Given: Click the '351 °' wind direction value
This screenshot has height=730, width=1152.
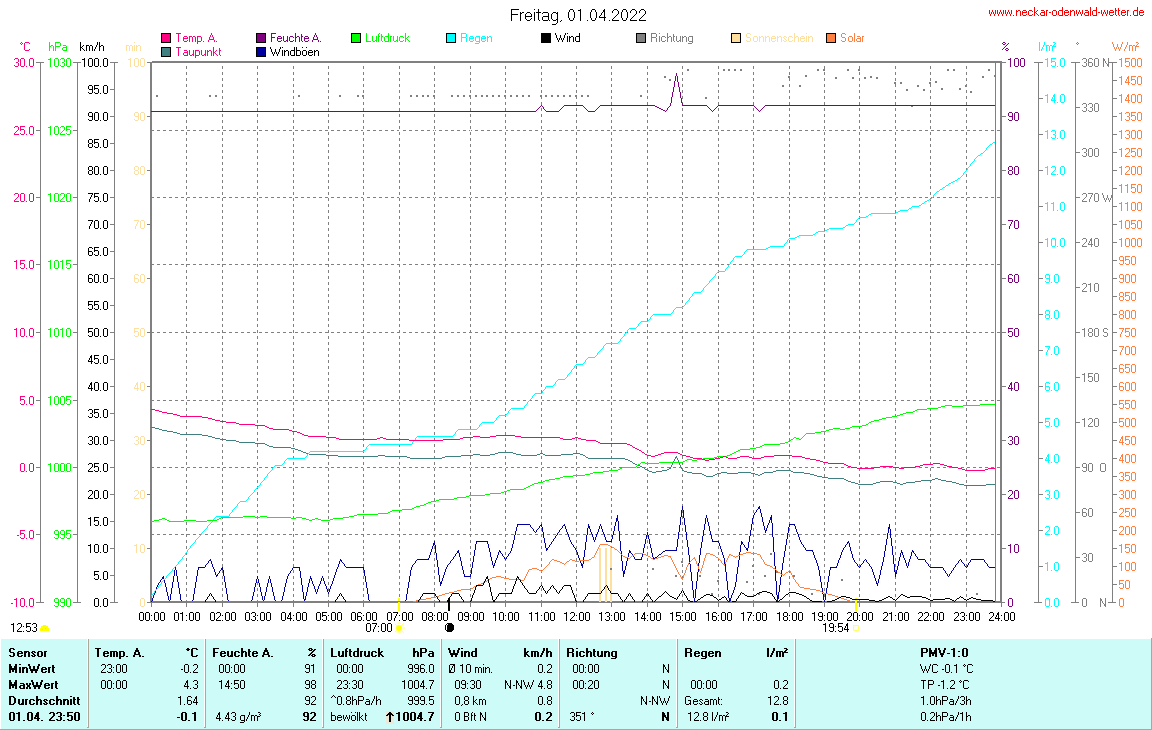Looking at the screenshot, I should (582, 718).
